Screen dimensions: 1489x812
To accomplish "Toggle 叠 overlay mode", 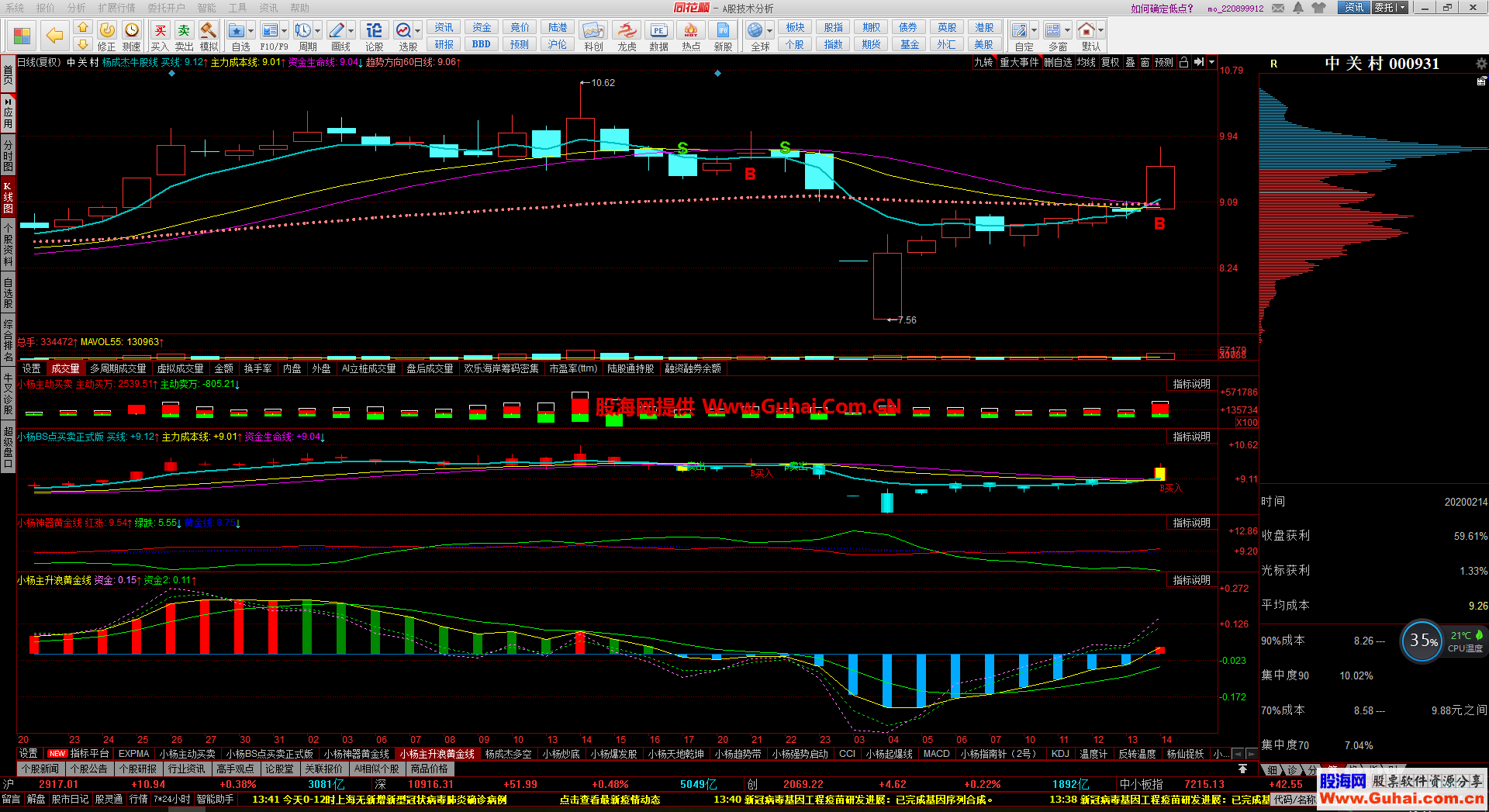I will click(1130, 62).
